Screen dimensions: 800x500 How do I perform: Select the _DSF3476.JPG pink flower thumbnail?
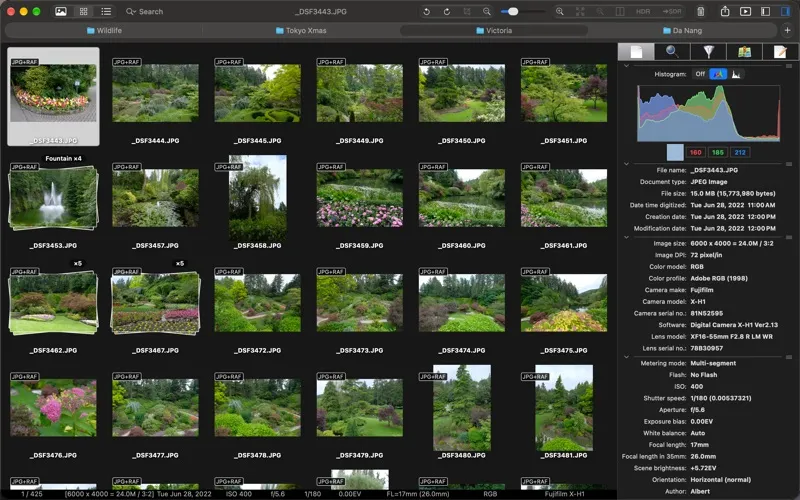54,408
